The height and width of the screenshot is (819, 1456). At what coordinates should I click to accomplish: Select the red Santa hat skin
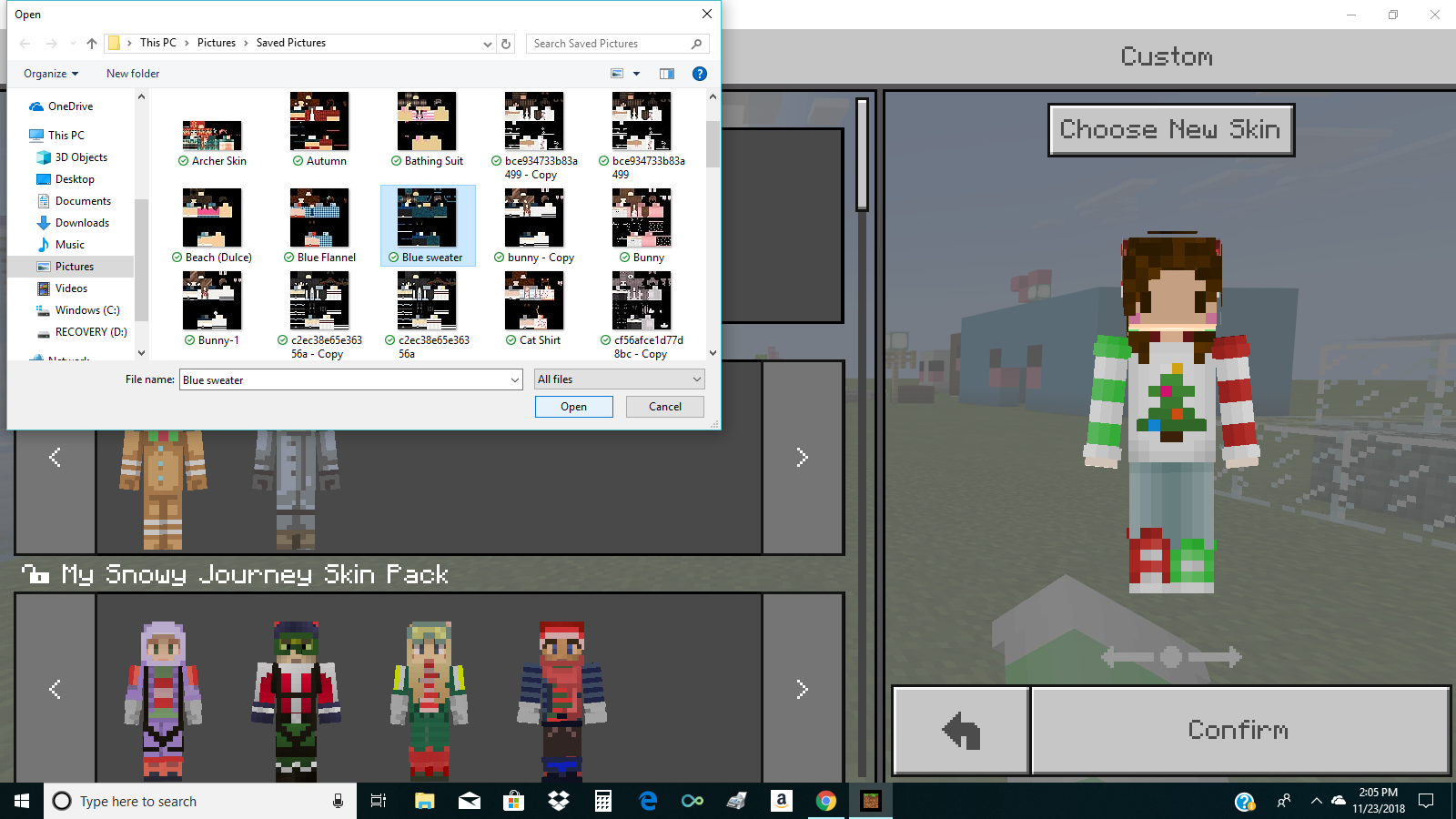(x=562, y=699)
